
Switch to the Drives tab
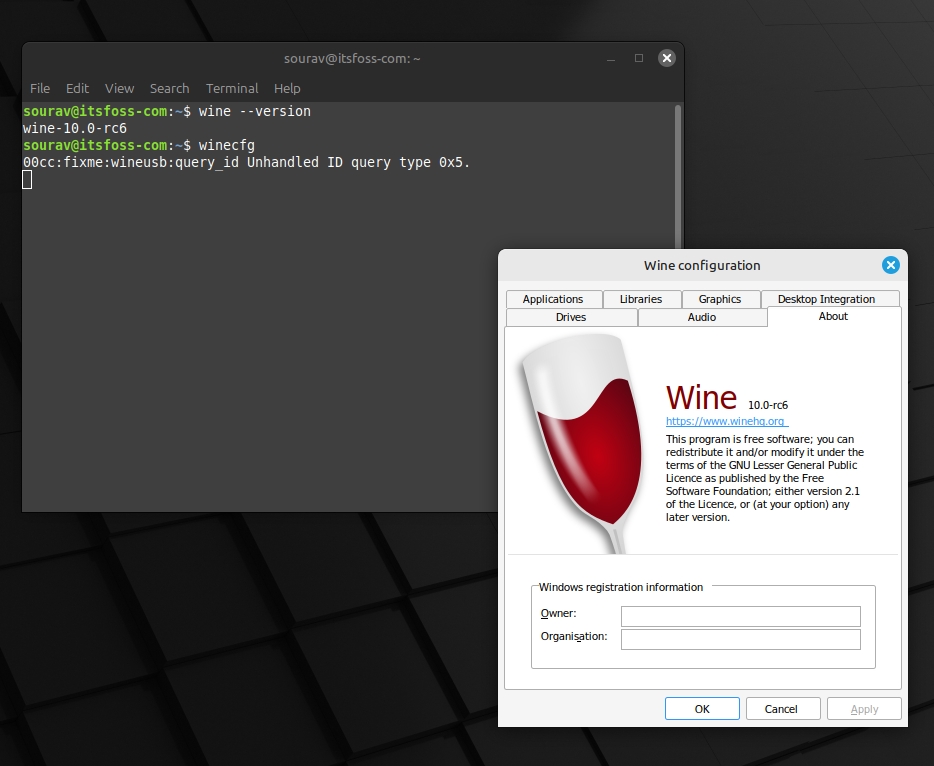(x=571, y=316)
